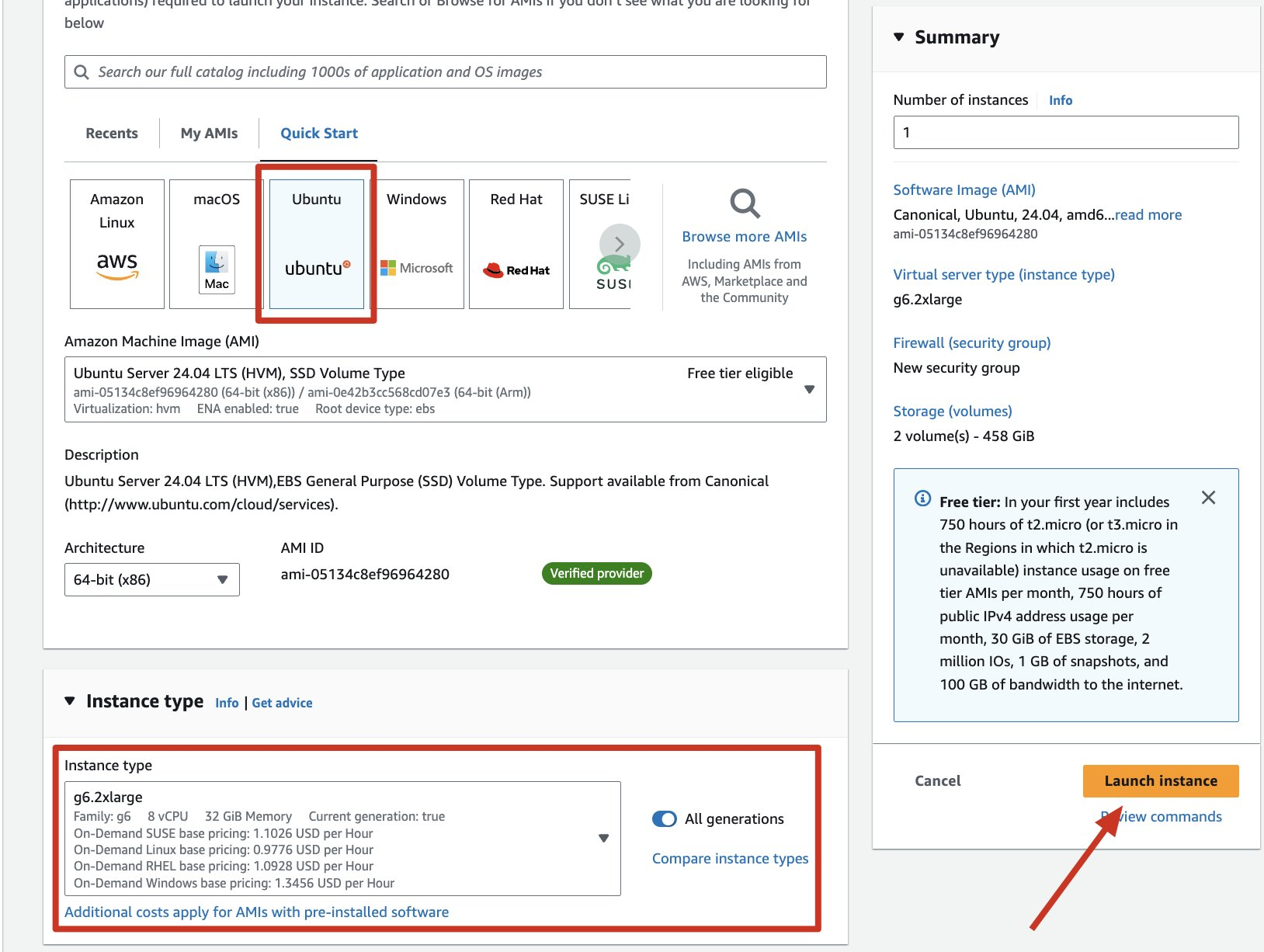Click the Free tier eligible label

pyautogui.click(x=740, y=374)
